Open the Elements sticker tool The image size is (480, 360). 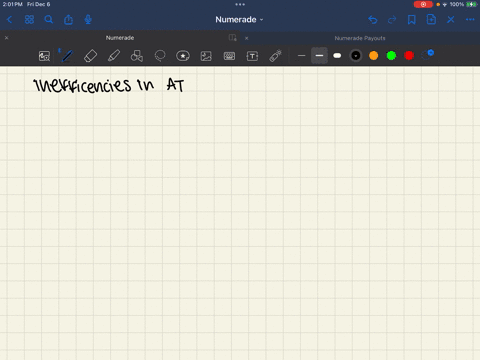pyautogui.click(x=183, y=56)
